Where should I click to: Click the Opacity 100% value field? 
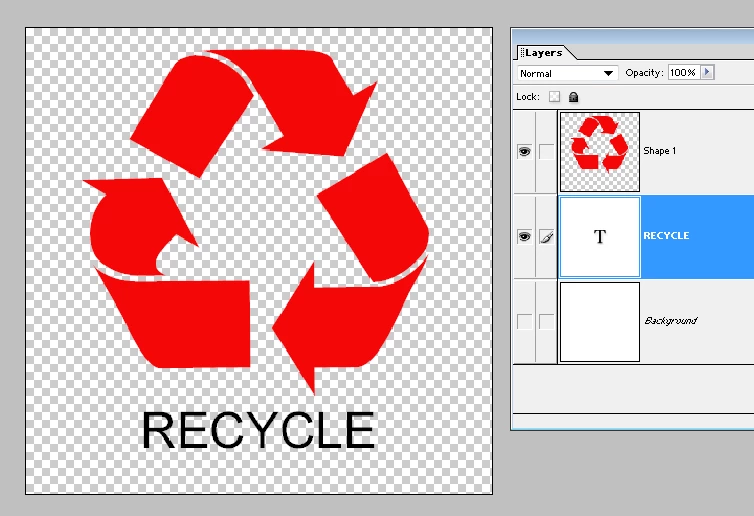(x=684, y=73)
